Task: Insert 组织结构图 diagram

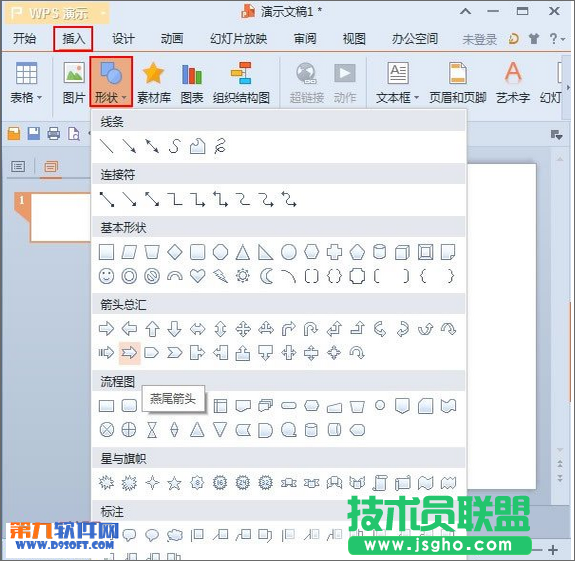Action: (241, 83)
